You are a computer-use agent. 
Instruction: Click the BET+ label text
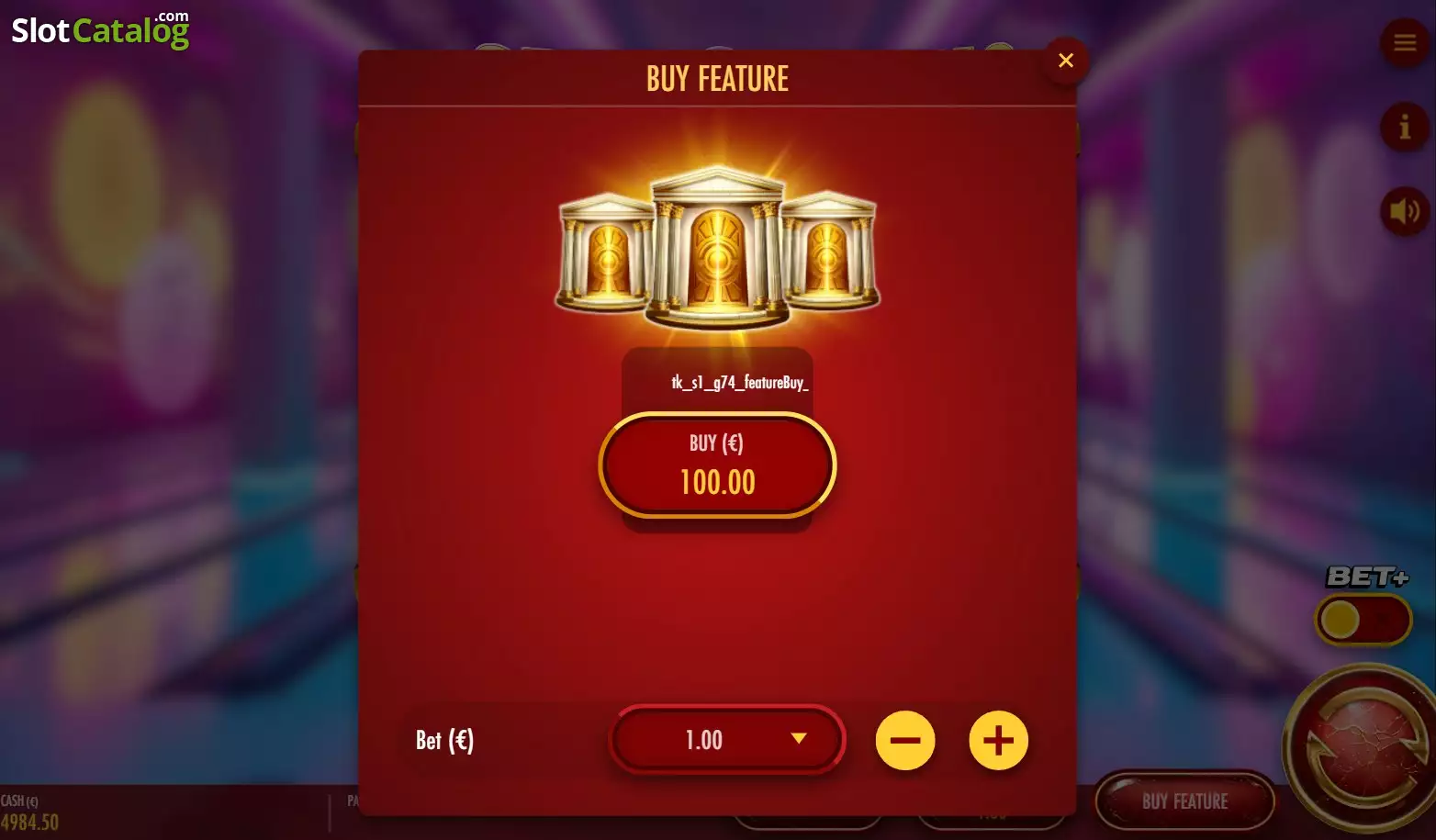point(1367,577)
